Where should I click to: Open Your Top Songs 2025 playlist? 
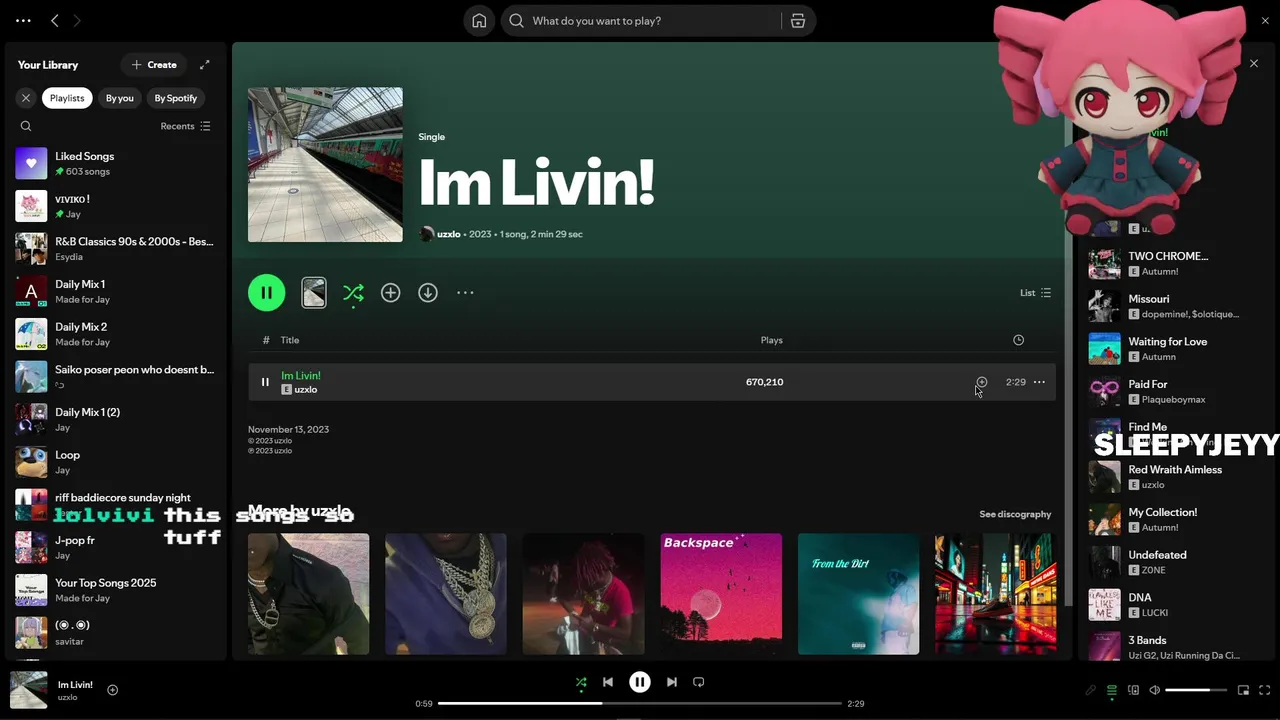click(x=117, y=590)
